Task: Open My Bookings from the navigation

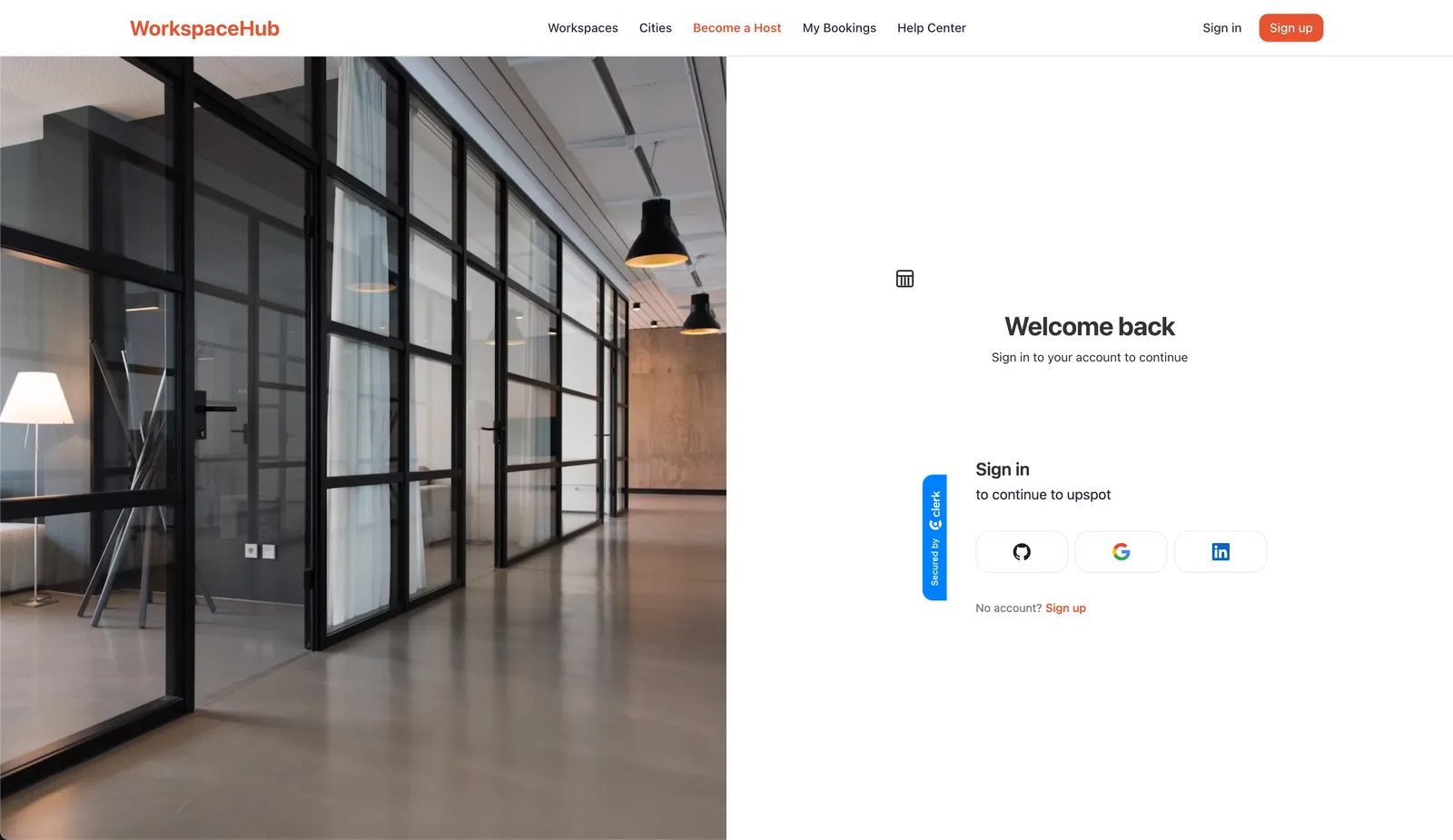Action: point(839,28)
